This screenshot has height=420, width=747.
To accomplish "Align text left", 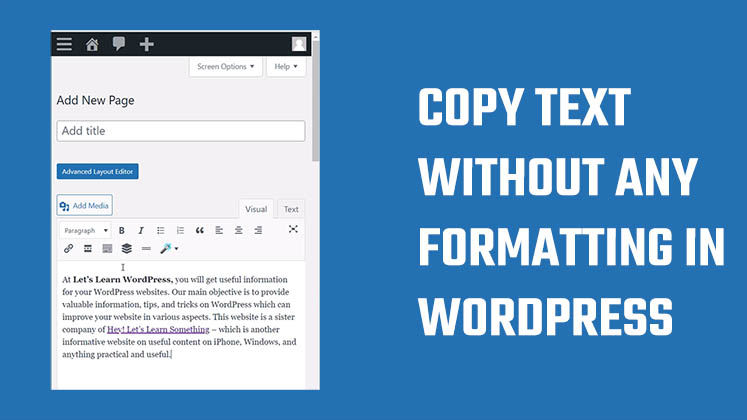I will pyautogui.click(x=219, y=230).
